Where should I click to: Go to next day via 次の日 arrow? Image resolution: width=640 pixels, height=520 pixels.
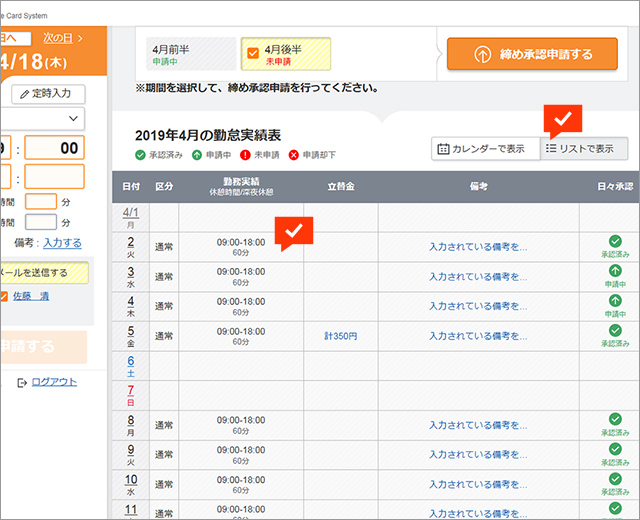coord(62,38)
